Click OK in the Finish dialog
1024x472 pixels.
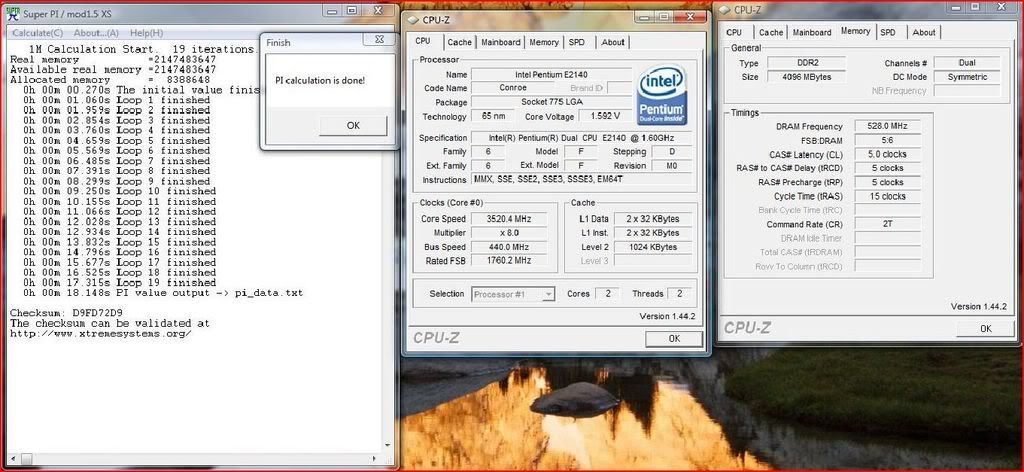[x=353, y=125]
